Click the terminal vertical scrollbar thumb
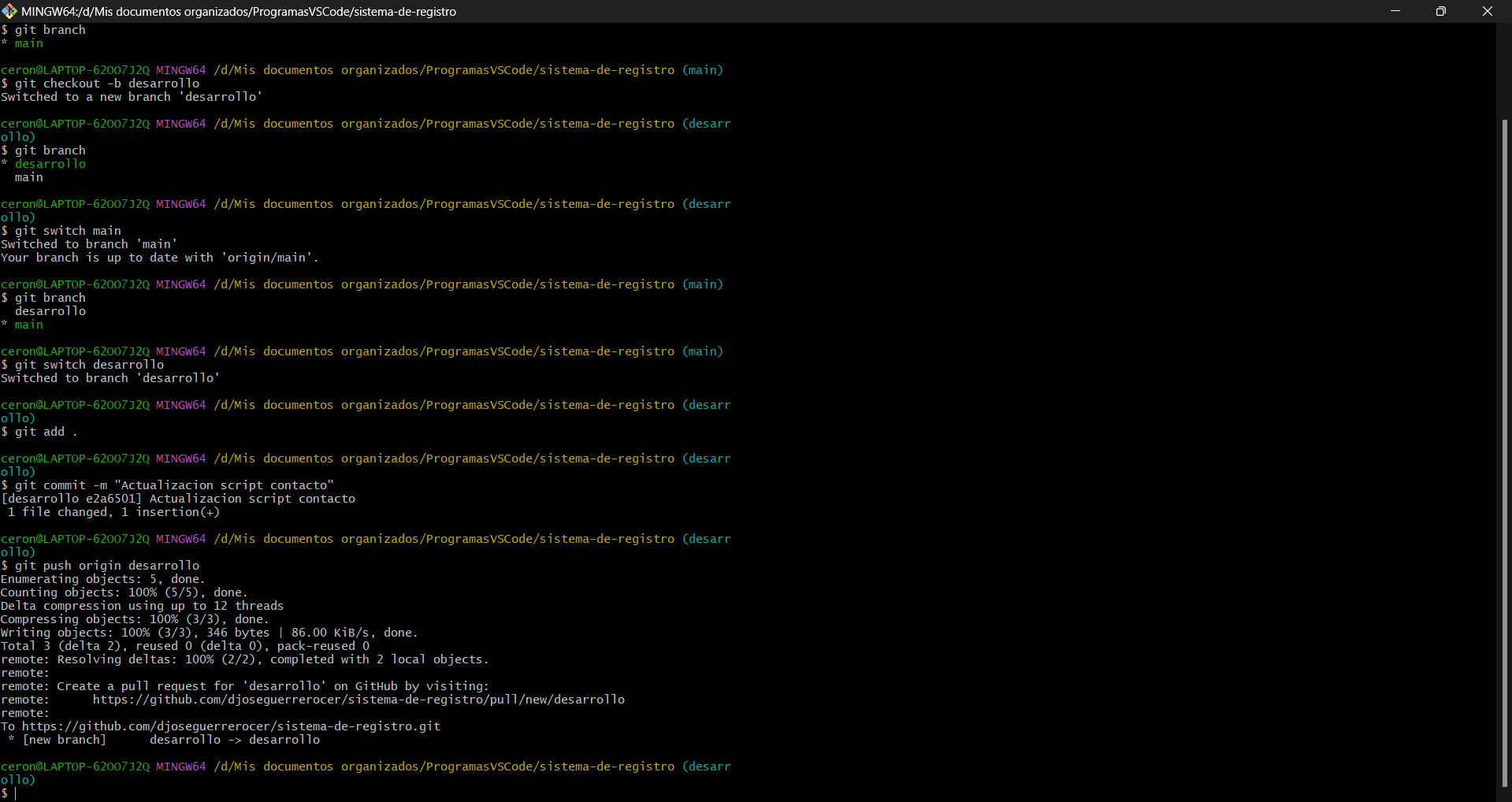 pyautogui.click(x=1504, y=453)
